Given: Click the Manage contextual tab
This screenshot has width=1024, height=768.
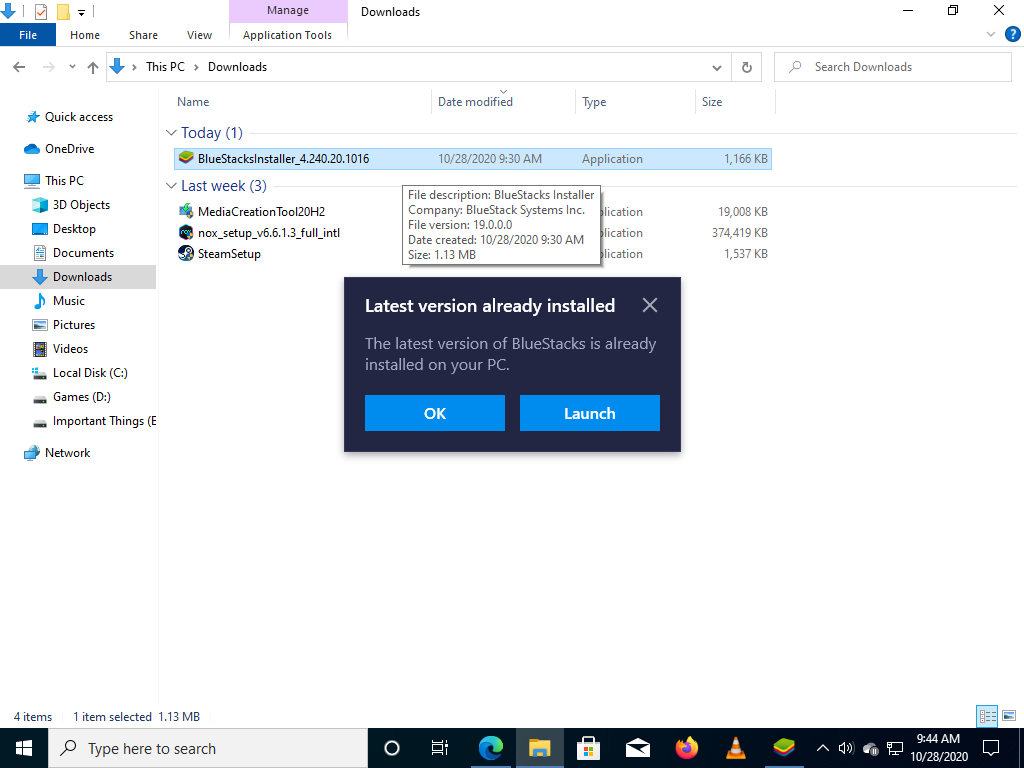Looking at the screenshot, I should (x=288, y=10).
